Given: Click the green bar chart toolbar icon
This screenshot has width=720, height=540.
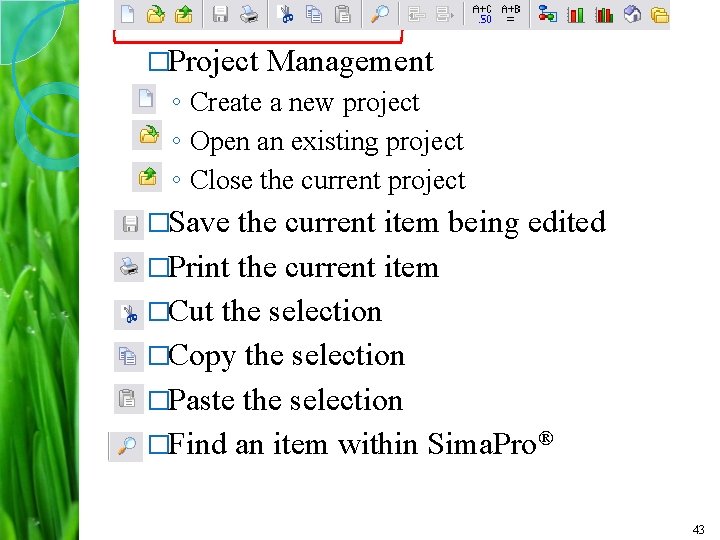Looking at the screenshot, I should 576,14.
